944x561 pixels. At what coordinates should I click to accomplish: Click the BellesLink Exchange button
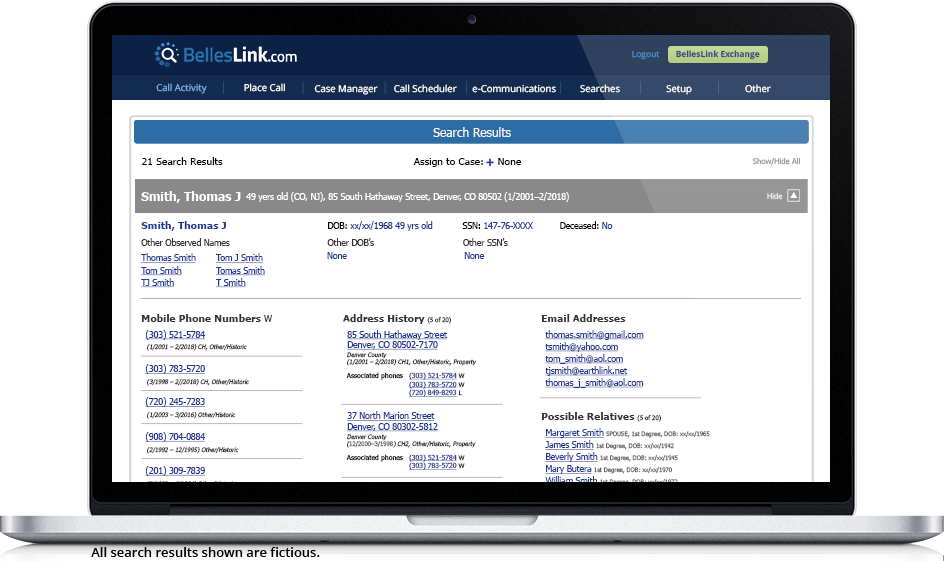pyautogui.click(x=718, y=54)
